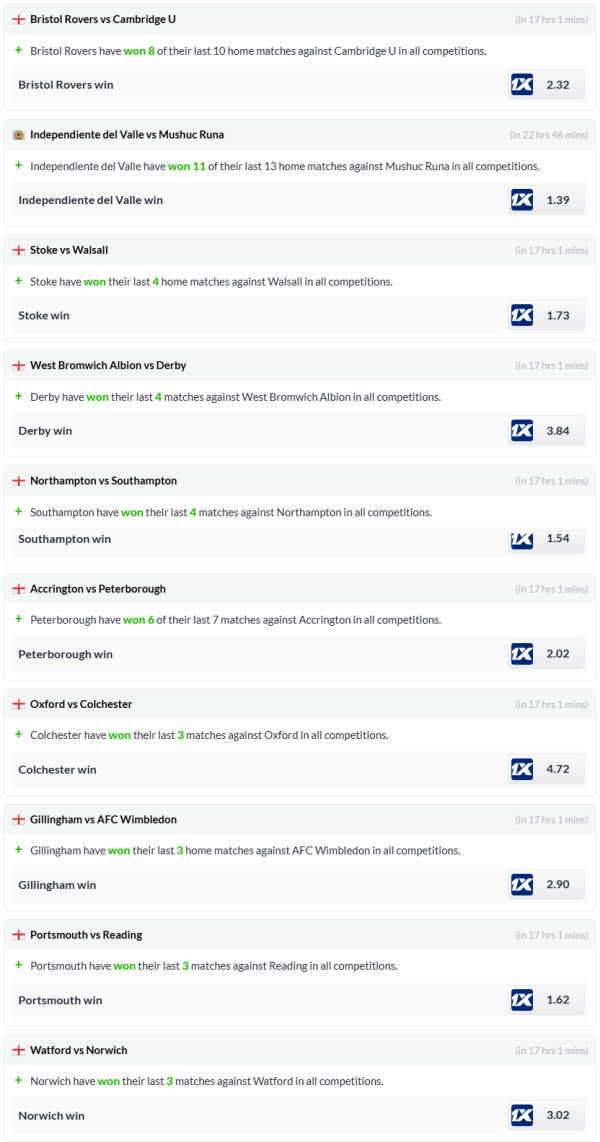The height and width of the screenshot is (1142, 600).
Task: Click club crest beside Independiente del Valle match
Action: pyautogui.click(x=18, y=135)
